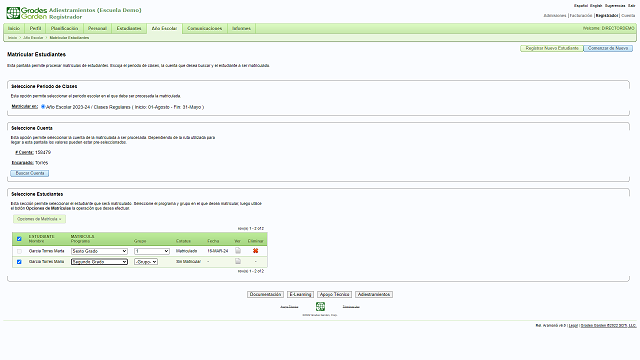
Task: Click Matriculado status in first row
Action: pyautogui.click(x=187, y=251)
